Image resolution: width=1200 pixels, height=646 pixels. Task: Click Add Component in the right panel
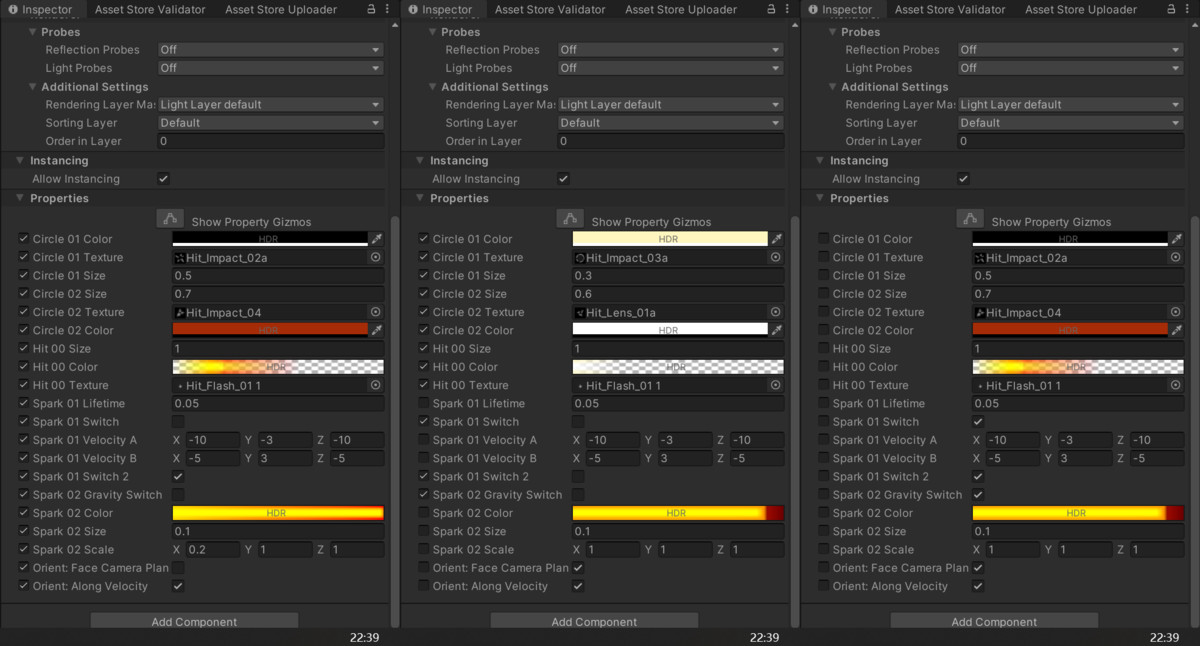[x=994, y=621]
